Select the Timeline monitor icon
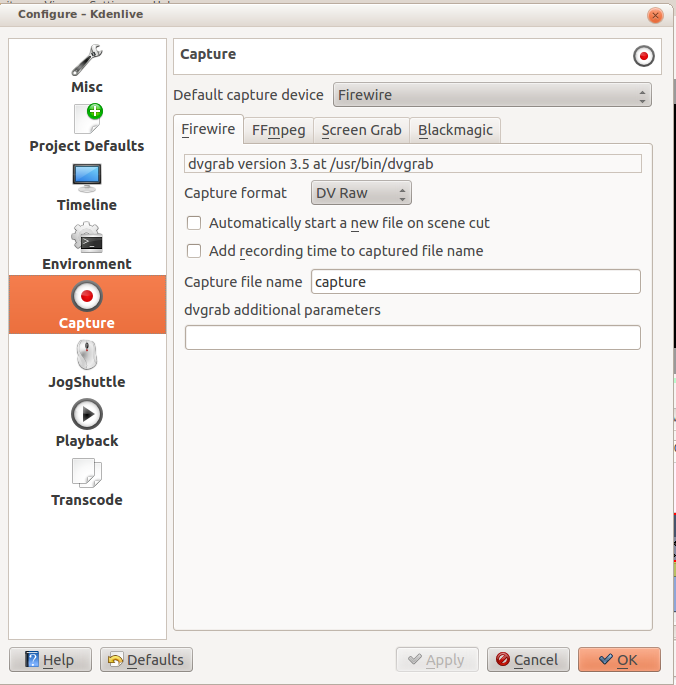The width and height of the screenshot is (676, 685). [x=87, y=178]
